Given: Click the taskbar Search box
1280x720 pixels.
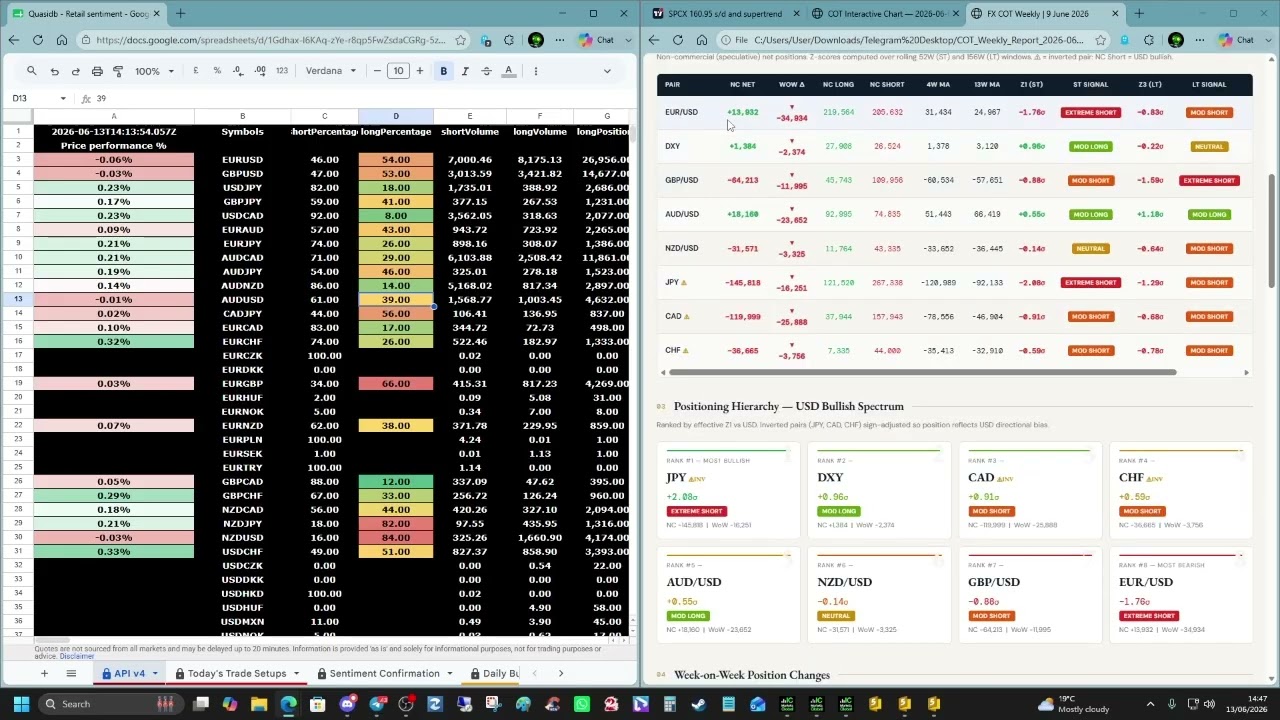Looking at the screenshot, I should [x=110, y=704].
